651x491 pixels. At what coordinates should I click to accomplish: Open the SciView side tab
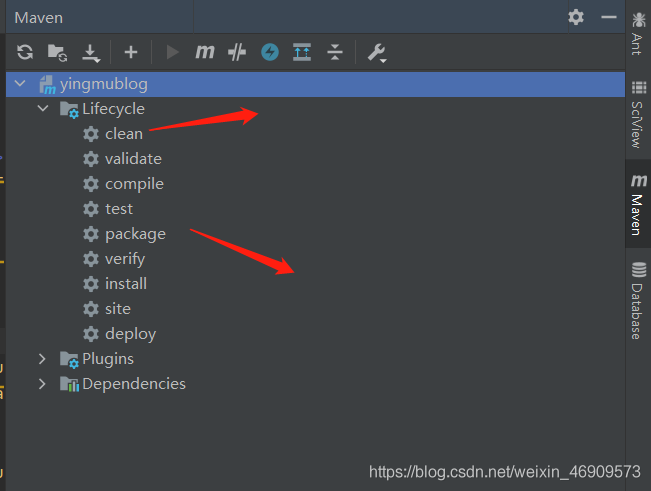pos(638,115)
